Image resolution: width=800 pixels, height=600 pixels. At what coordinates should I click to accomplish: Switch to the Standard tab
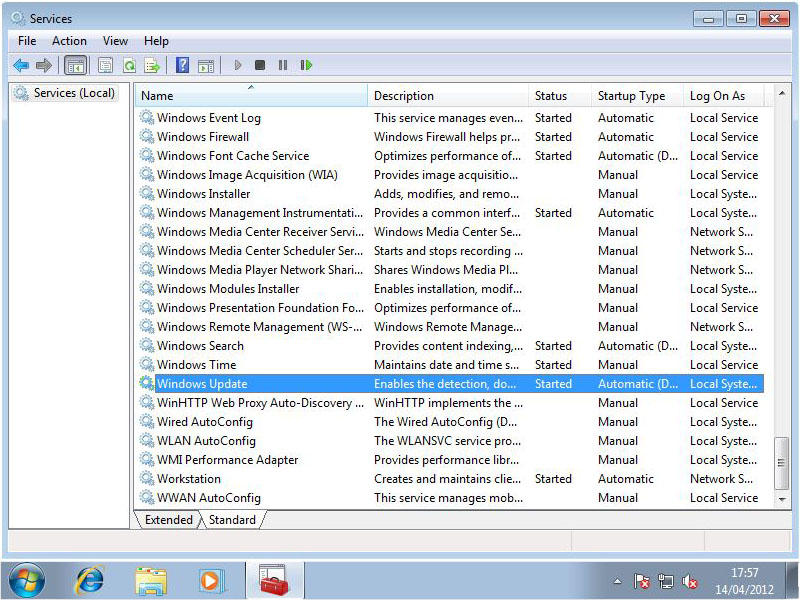[x=232, y=519]
